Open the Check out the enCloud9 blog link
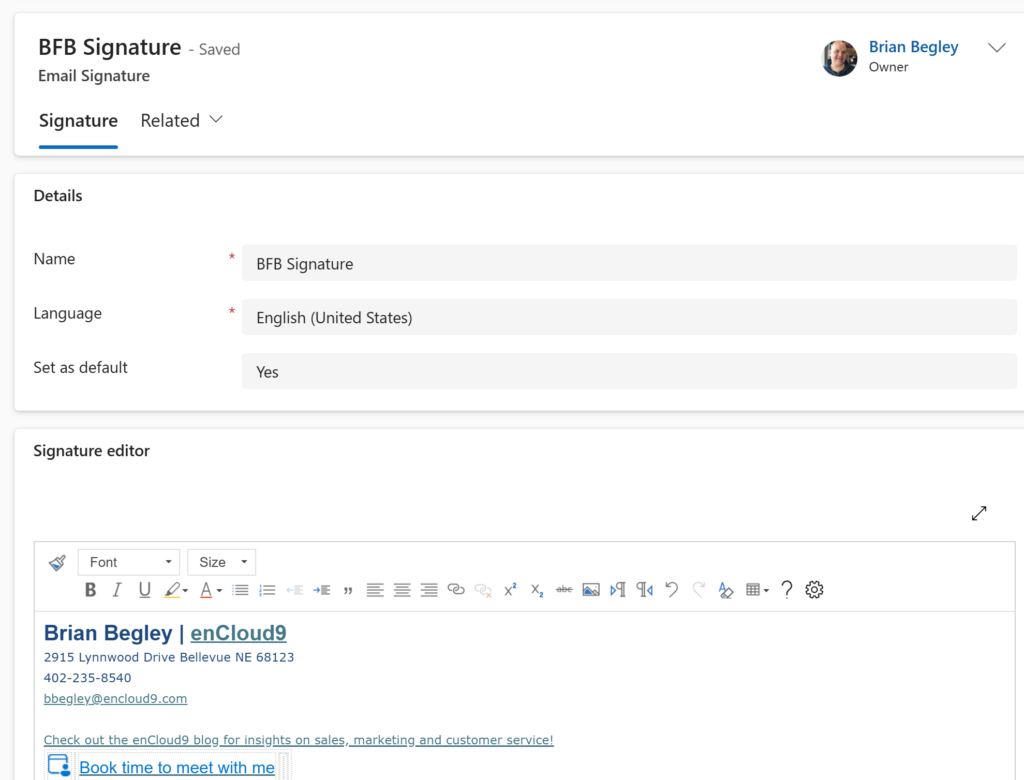This screenshot has height=780, width=1024. pos(298,739)
